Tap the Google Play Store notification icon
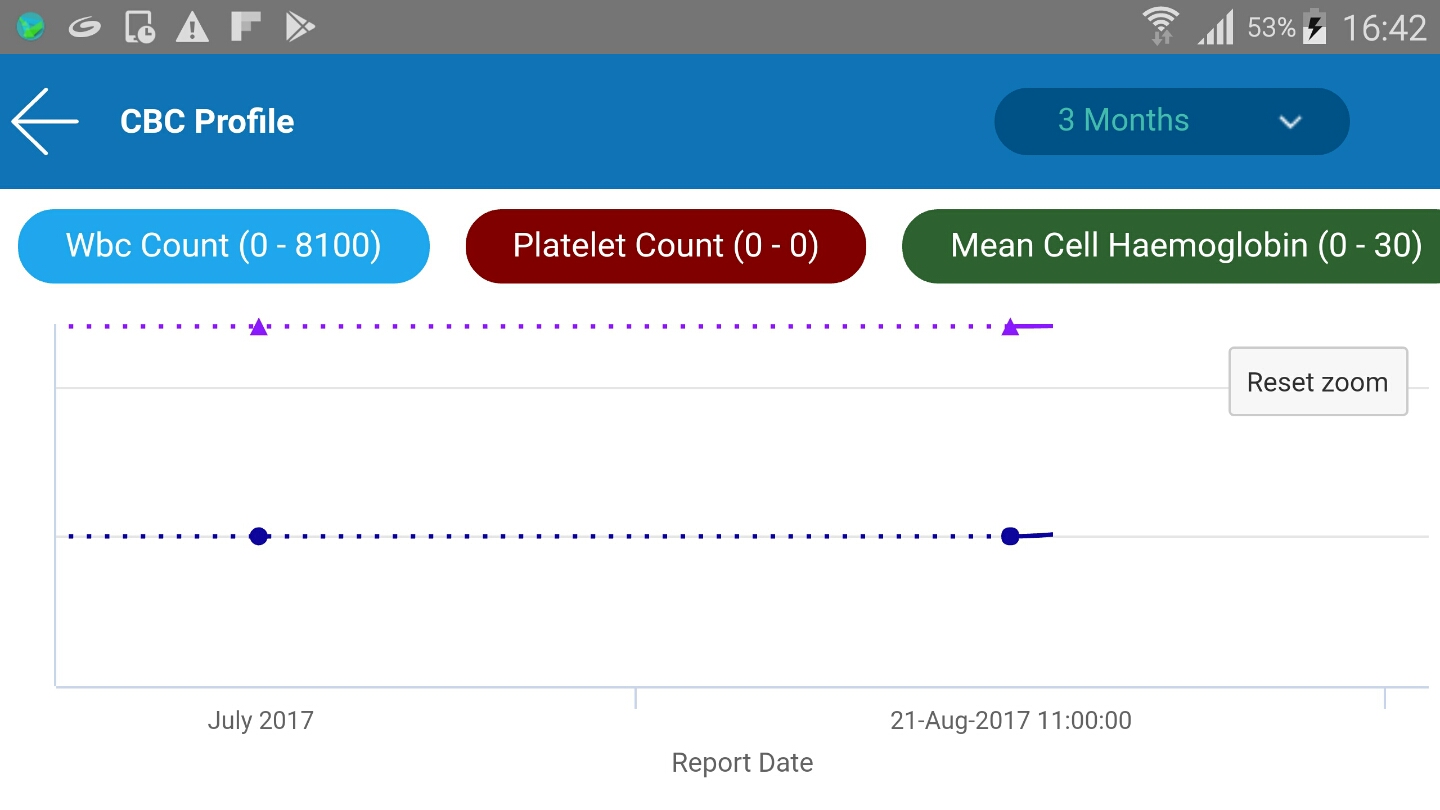This screenshot has height=810, width=1440. pyautogui.click(x=298, y=27)
